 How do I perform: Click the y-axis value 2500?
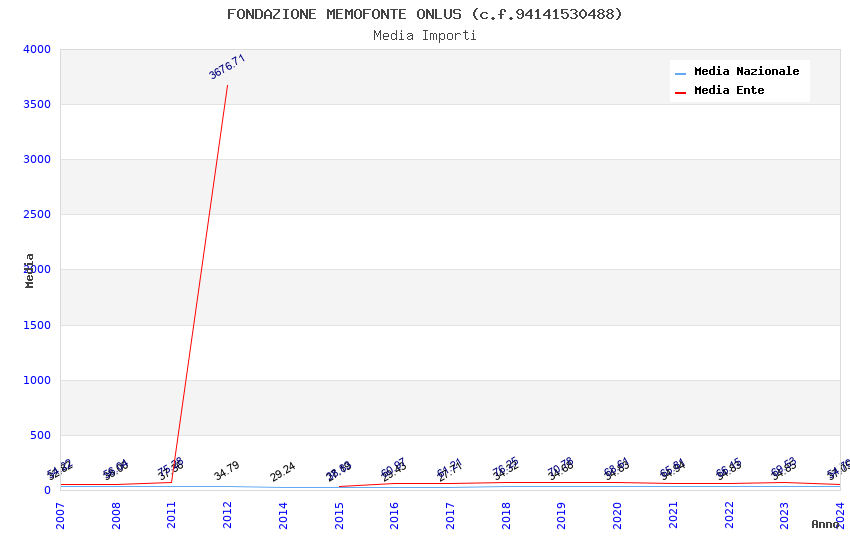pyautogui.click(x=37, y=214)
